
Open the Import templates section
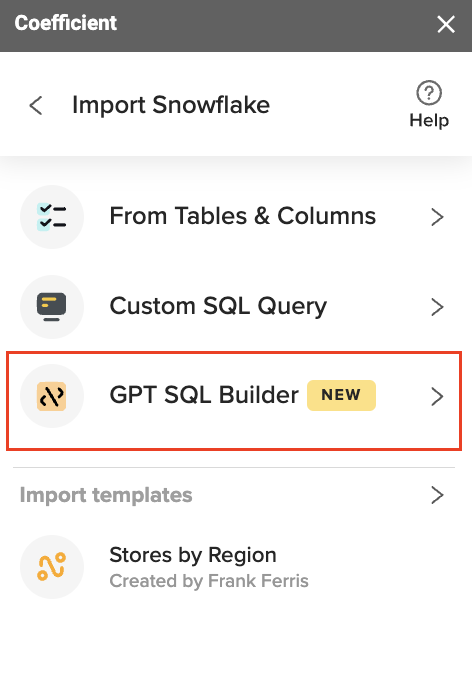(236, 495)
